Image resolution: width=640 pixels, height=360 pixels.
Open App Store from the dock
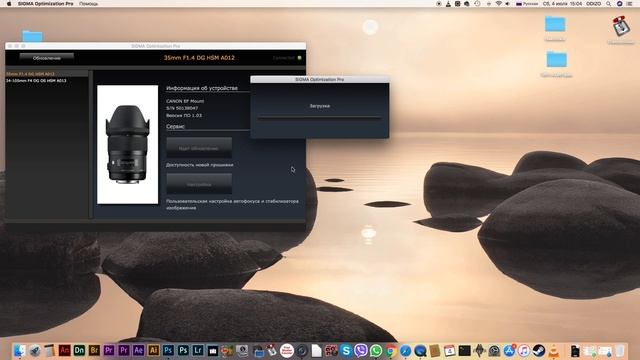tap(509, 350)
